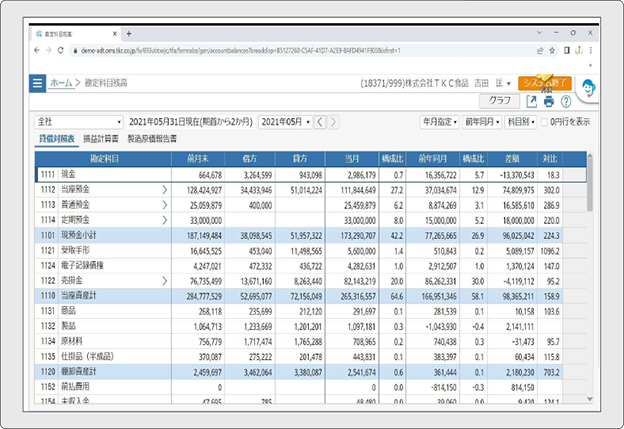
Task: Click scrollbar down arrow at table bottom
Action: tap(590, 399)
